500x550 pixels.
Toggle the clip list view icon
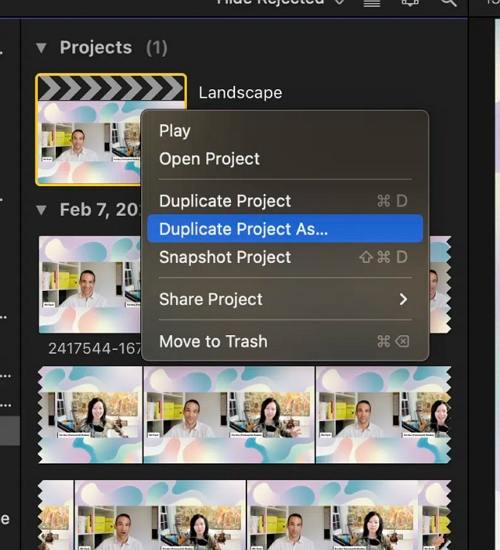372,3
